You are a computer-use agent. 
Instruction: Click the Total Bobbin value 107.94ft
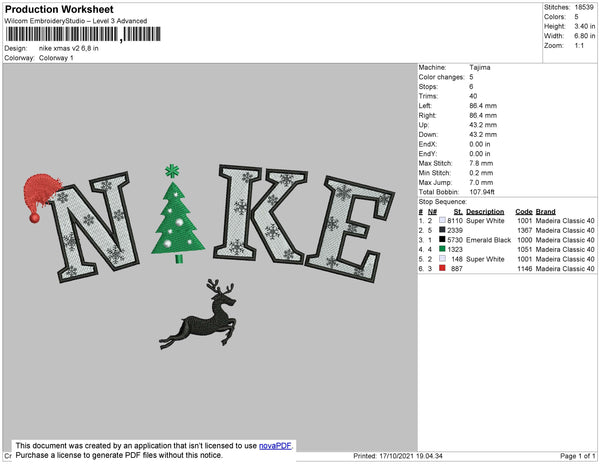pos(482,192)
